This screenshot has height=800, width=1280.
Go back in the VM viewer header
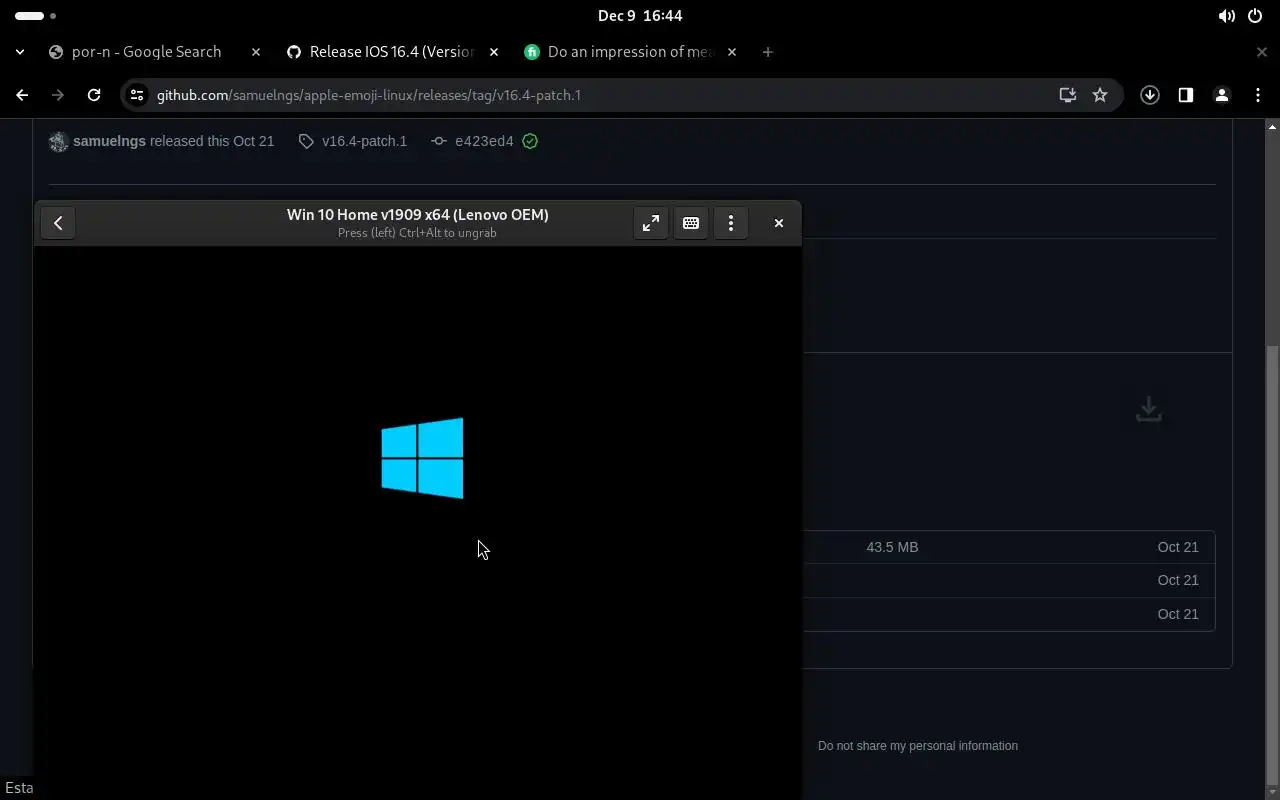(58, 223)
